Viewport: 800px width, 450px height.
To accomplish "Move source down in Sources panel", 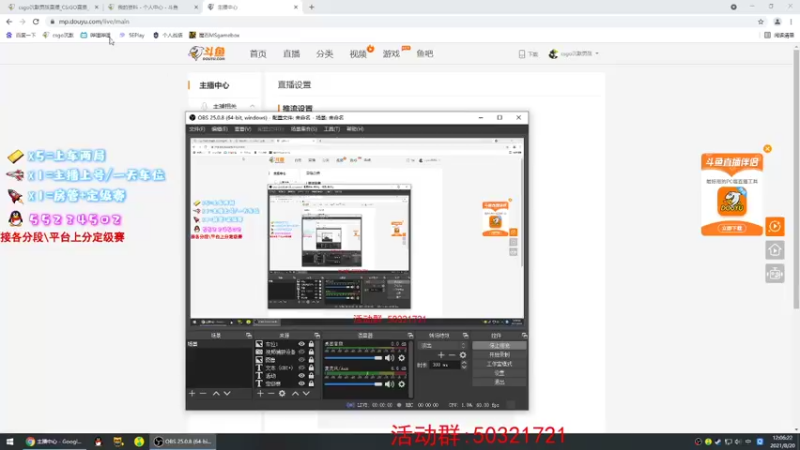I will (306, 393).
